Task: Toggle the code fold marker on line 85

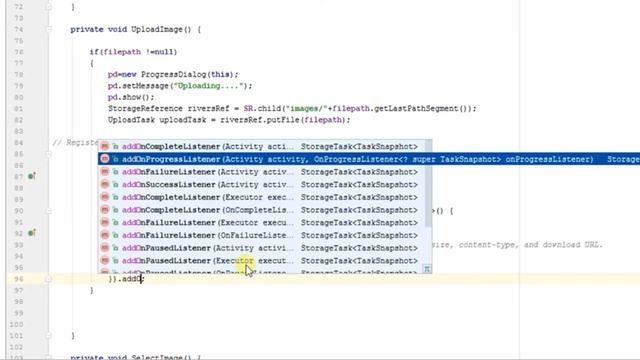Action: point(49,154)
